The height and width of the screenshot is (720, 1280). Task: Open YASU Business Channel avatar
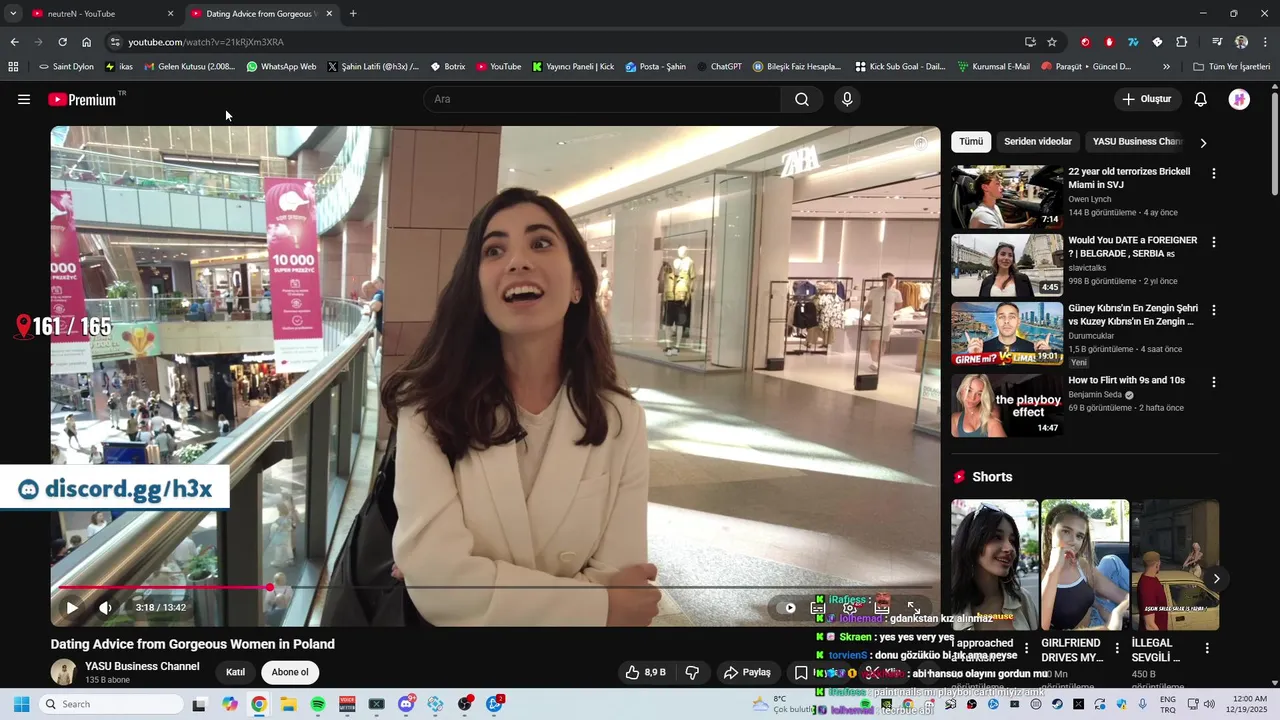pyautogui.click(x=64, y=672)
